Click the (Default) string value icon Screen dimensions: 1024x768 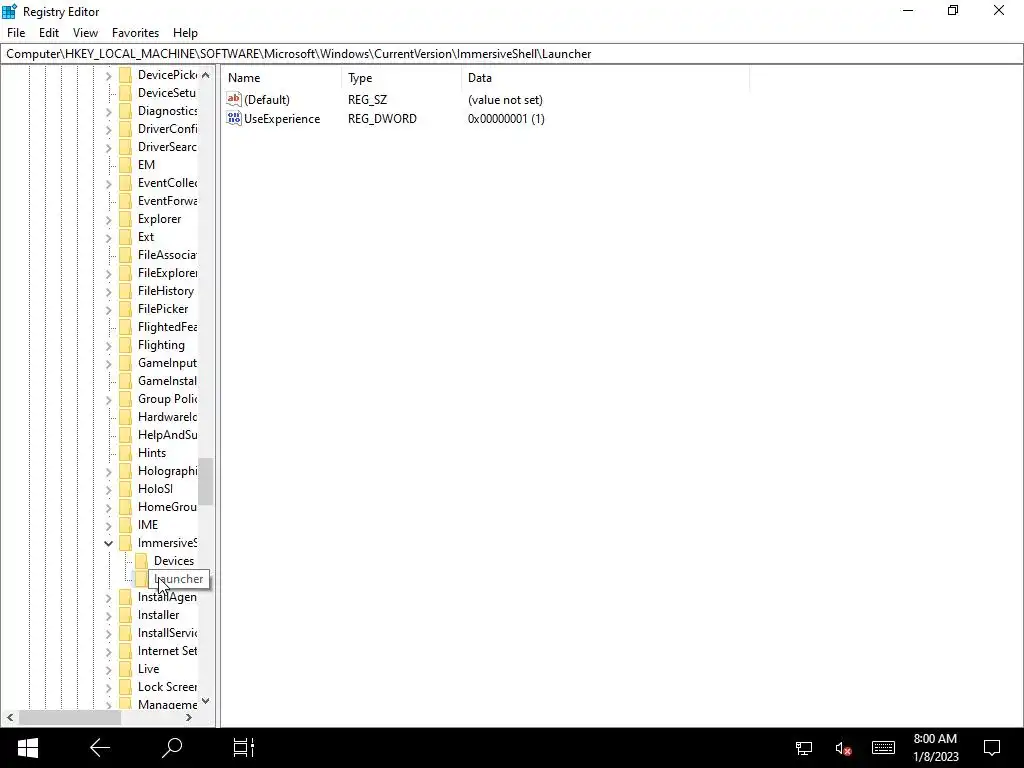(x=234, y=99)
